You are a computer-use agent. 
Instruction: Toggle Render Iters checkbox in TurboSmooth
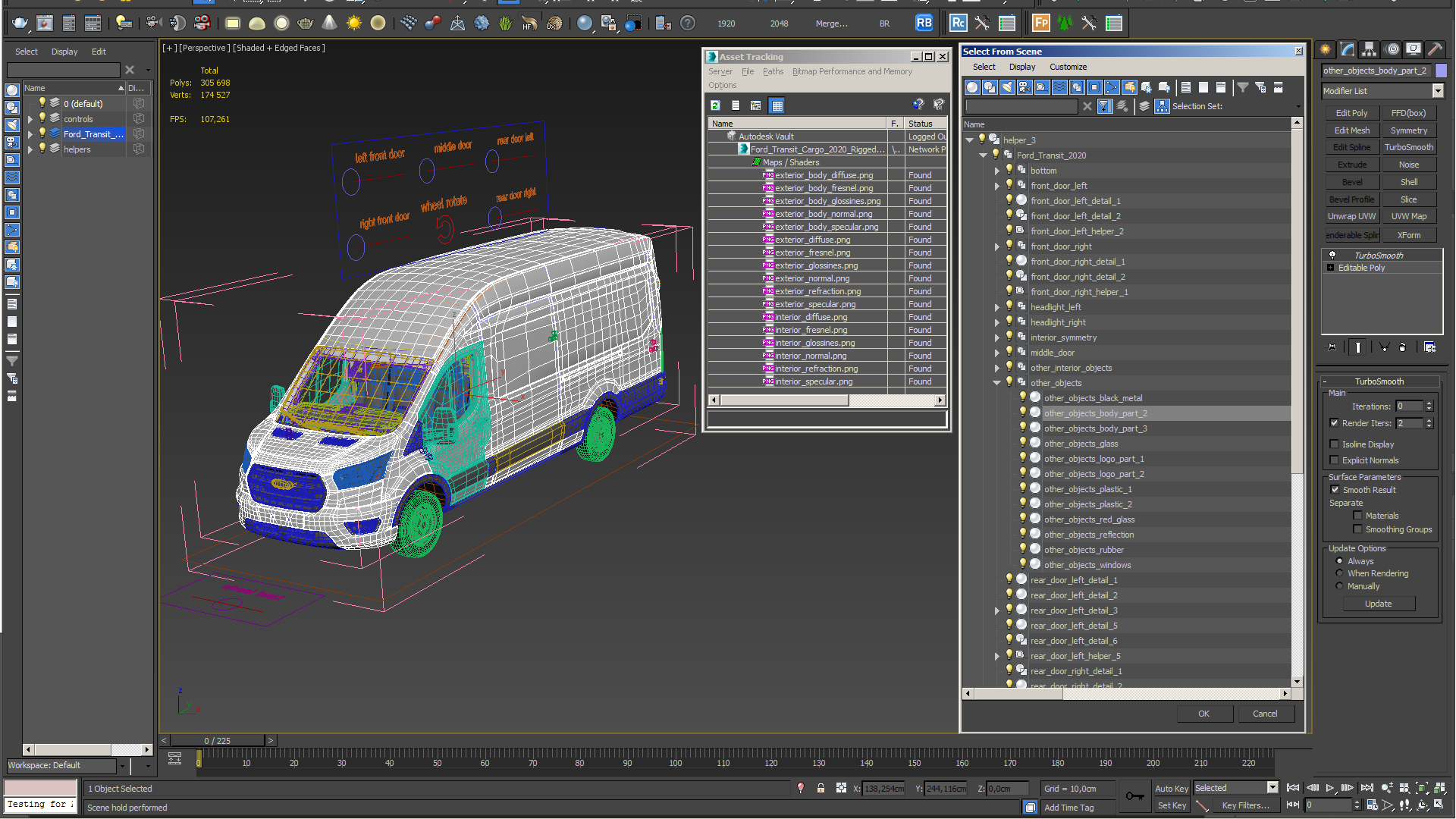(1334, 423)
